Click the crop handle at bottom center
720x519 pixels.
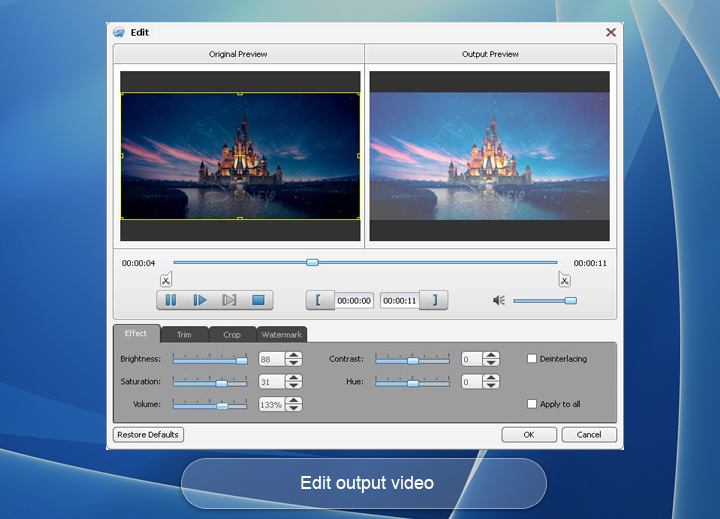240,219
